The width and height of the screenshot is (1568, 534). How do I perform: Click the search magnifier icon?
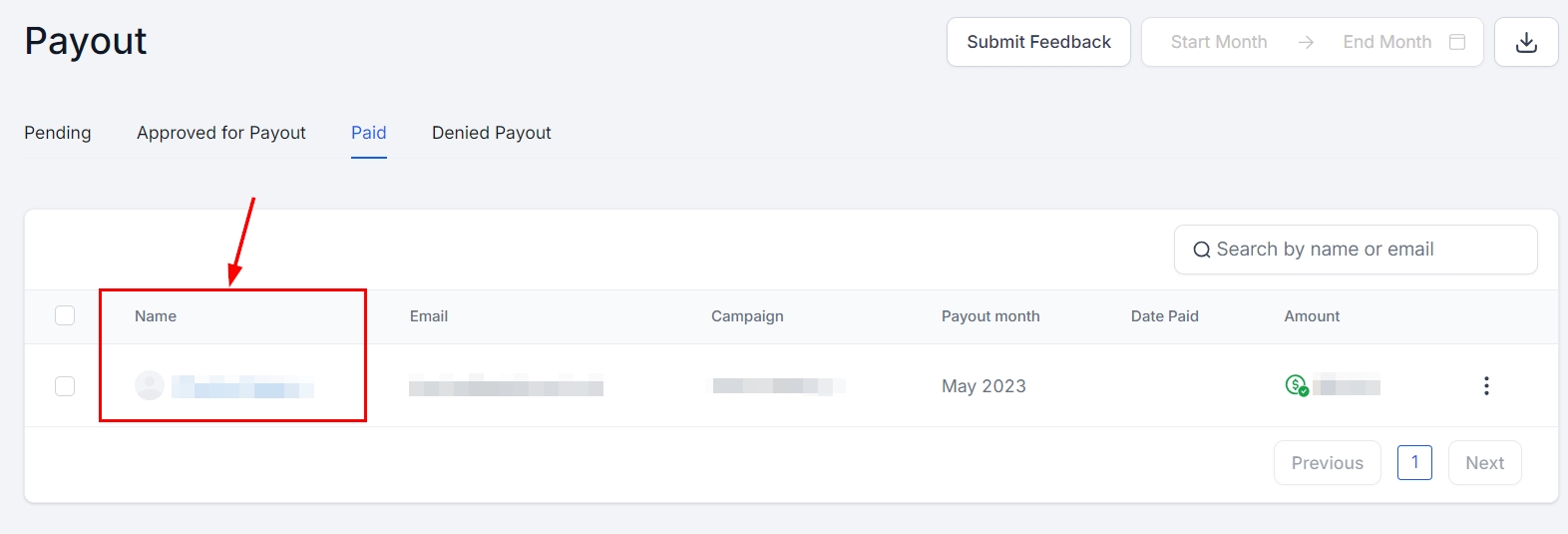click(x=1202, y=251)
